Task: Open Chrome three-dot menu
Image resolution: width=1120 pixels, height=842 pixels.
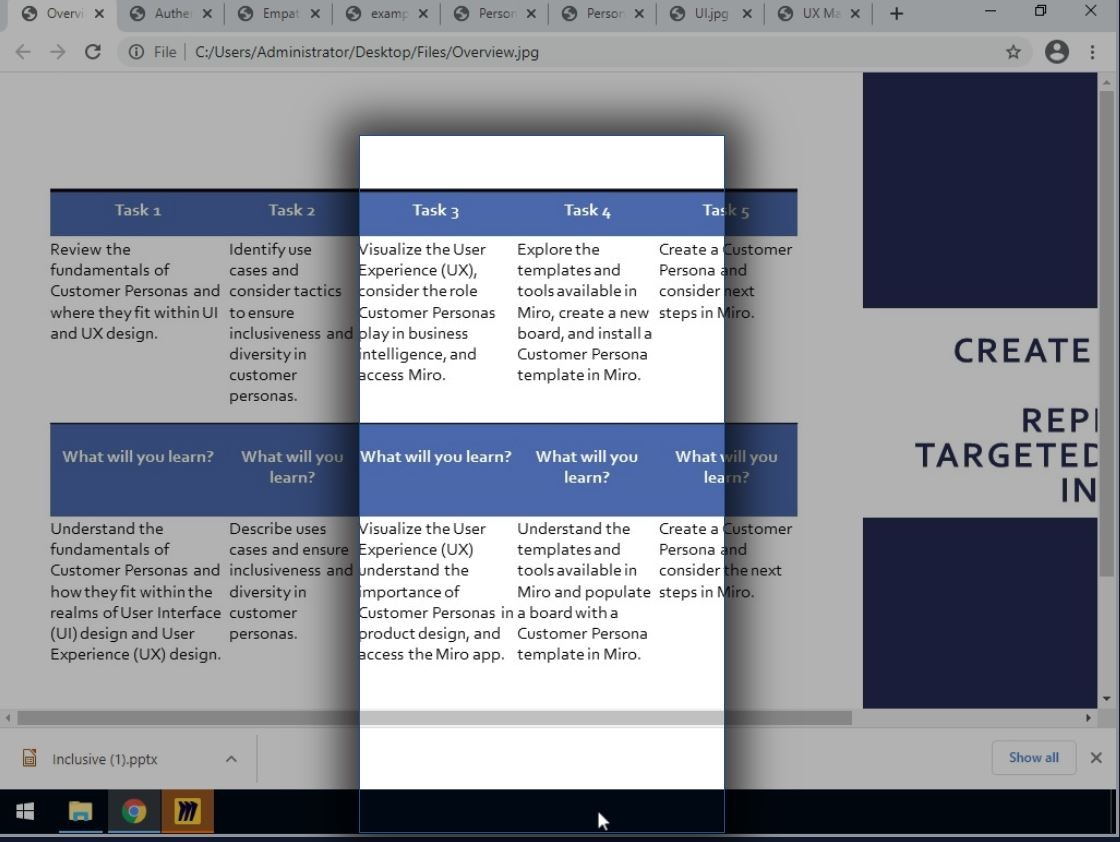Action: point(1092,52)
